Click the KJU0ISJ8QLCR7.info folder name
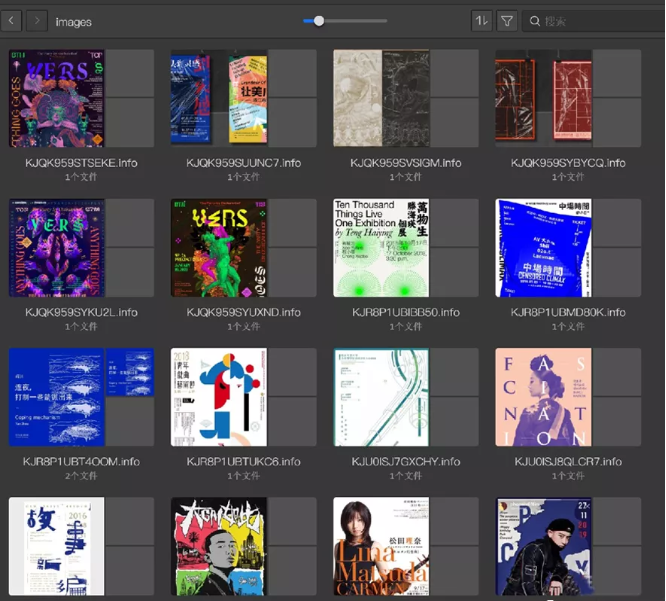This screenshot has height=601, width=666. pyautogui.click(x=568, y=462)
